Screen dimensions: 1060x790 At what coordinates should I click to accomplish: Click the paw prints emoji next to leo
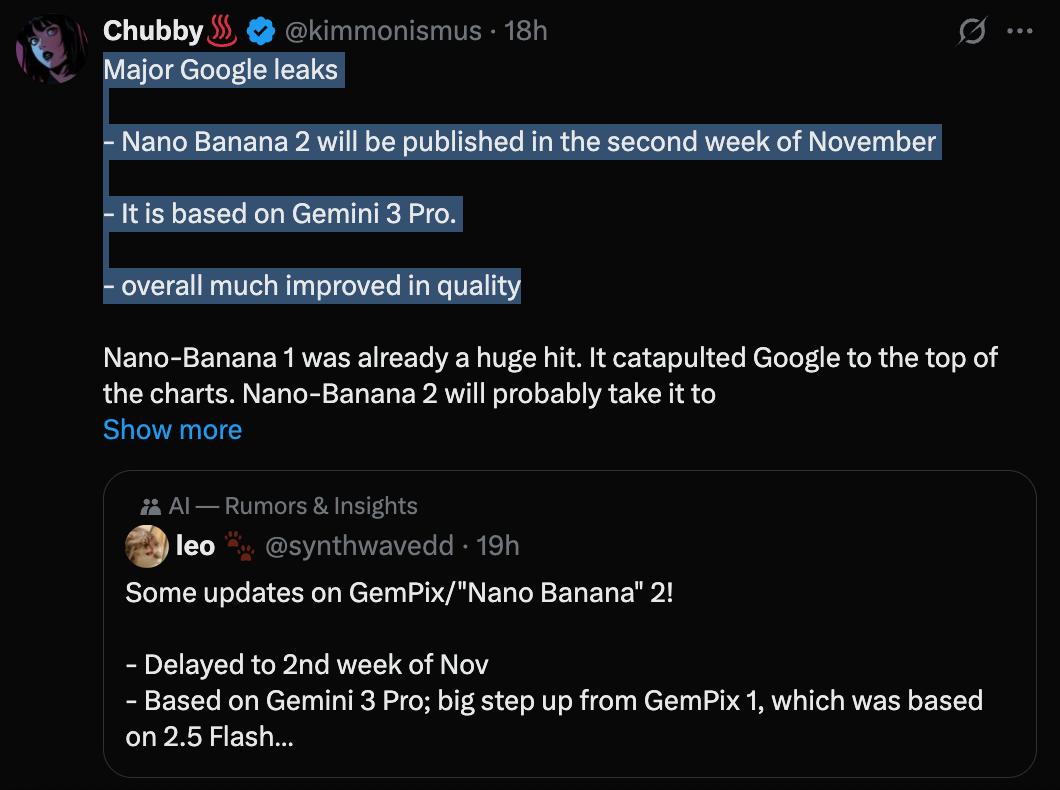point(239,545)
